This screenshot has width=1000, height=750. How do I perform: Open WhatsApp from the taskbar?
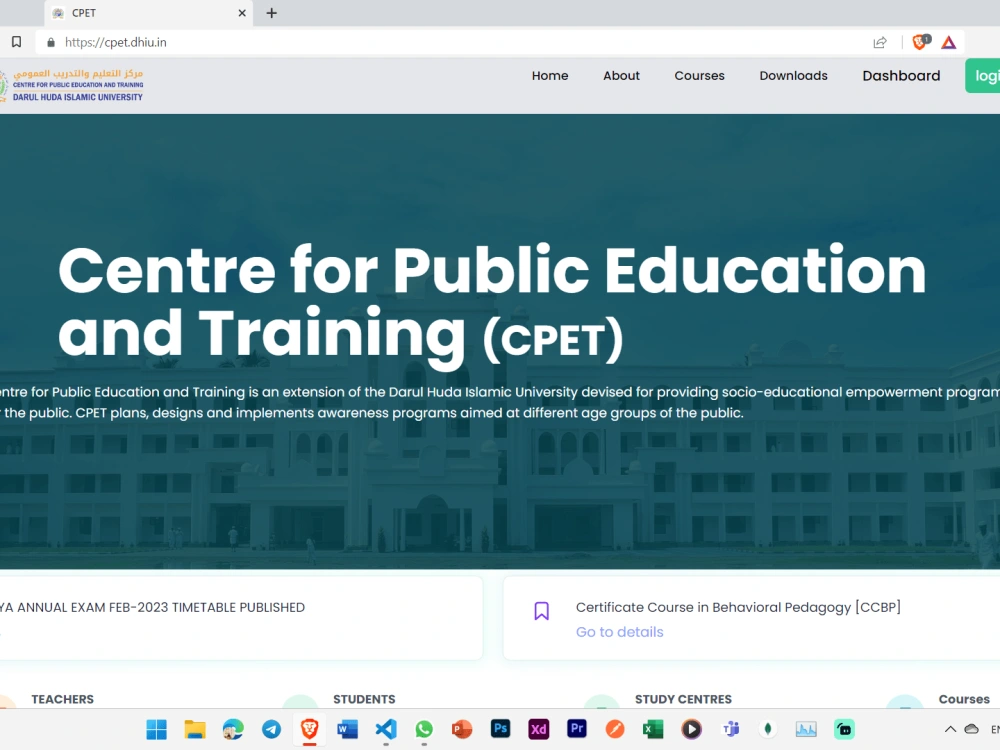point(424,729)
